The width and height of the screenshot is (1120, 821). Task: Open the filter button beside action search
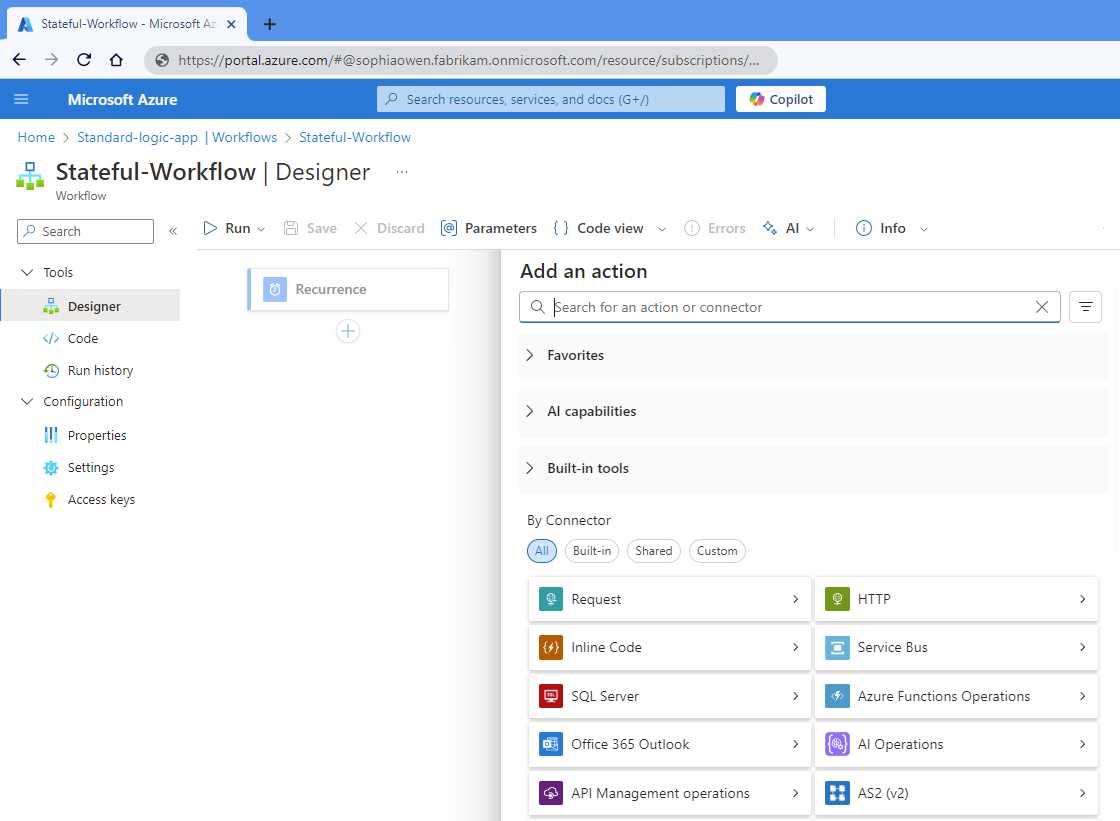1085,307
